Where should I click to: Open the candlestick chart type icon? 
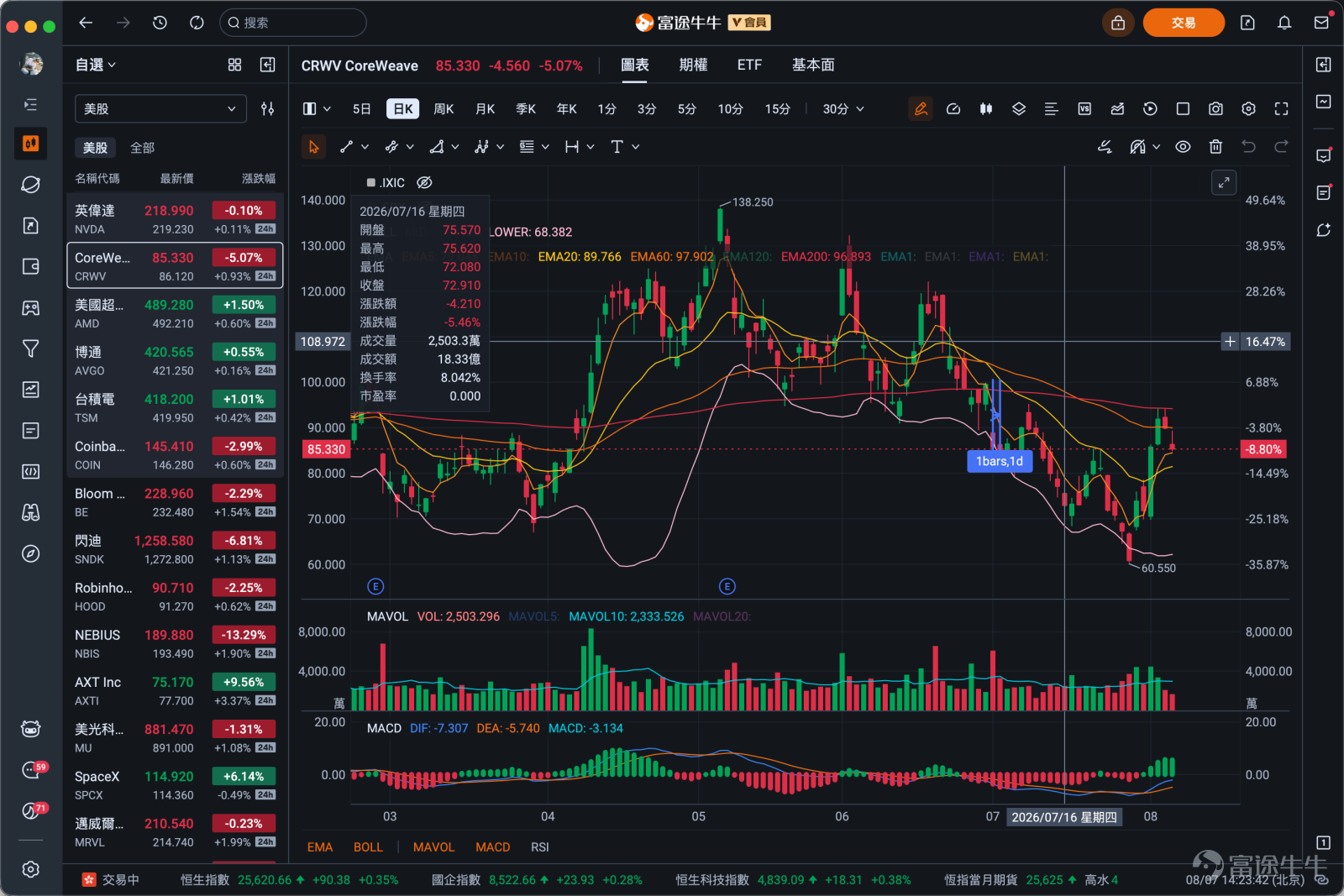[986, 109]
